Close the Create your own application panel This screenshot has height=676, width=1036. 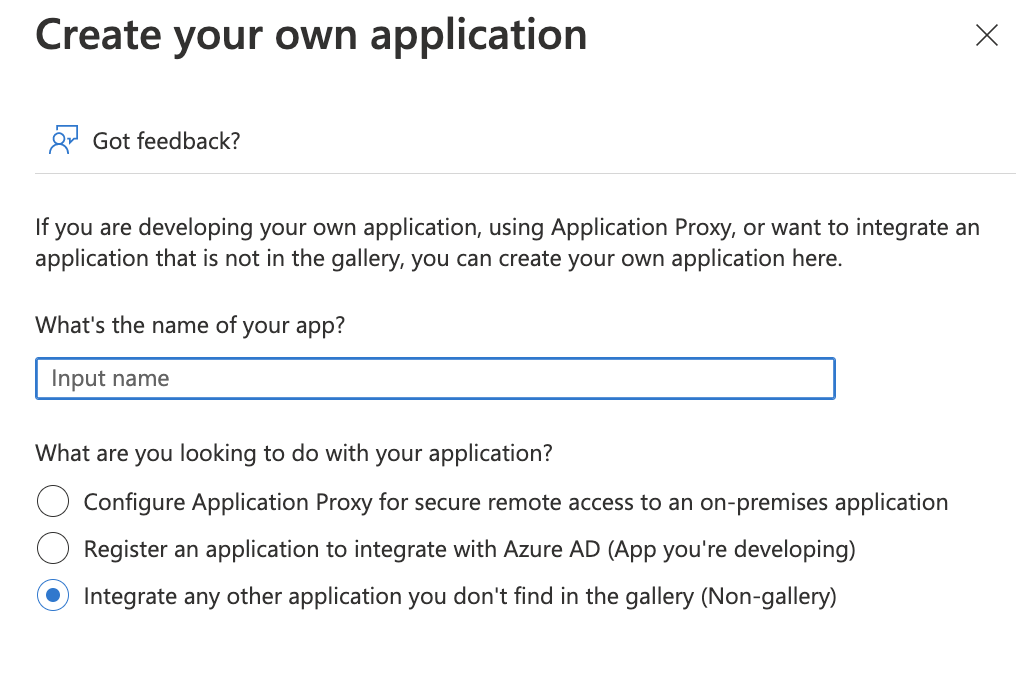pyautogui.click(x=986, y=36)
